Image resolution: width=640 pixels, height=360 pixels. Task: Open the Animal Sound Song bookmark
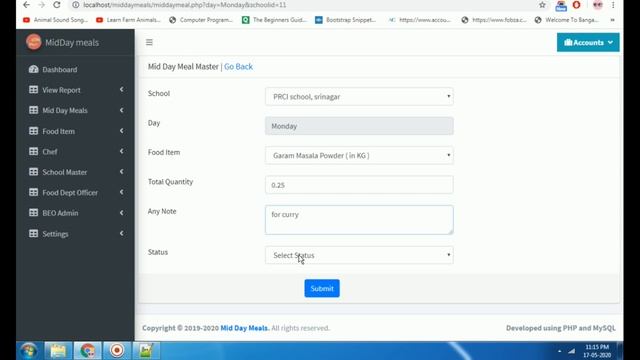tap(56, 20)
